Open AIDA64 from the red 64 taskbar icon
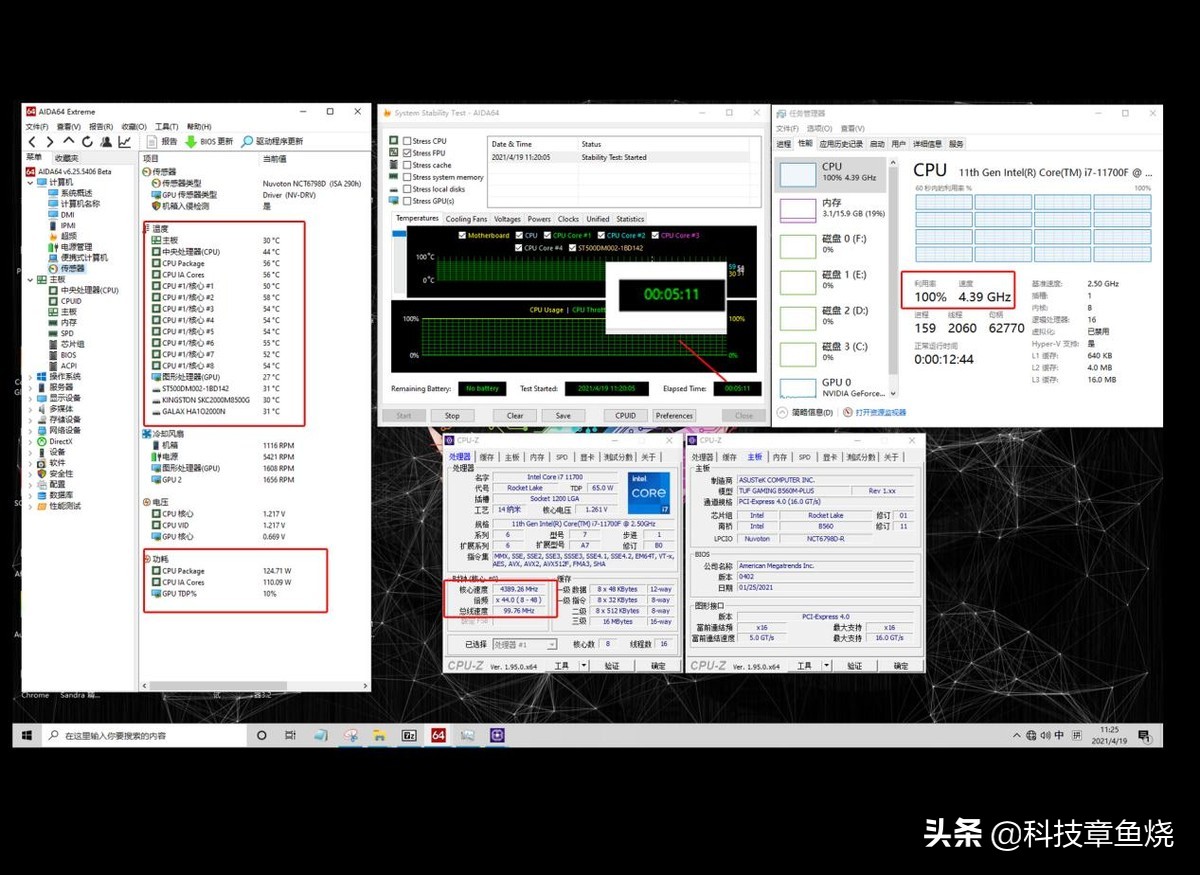Image resolution: width=1200 pixels, height=875 pixels. click(x=438, y=734)
